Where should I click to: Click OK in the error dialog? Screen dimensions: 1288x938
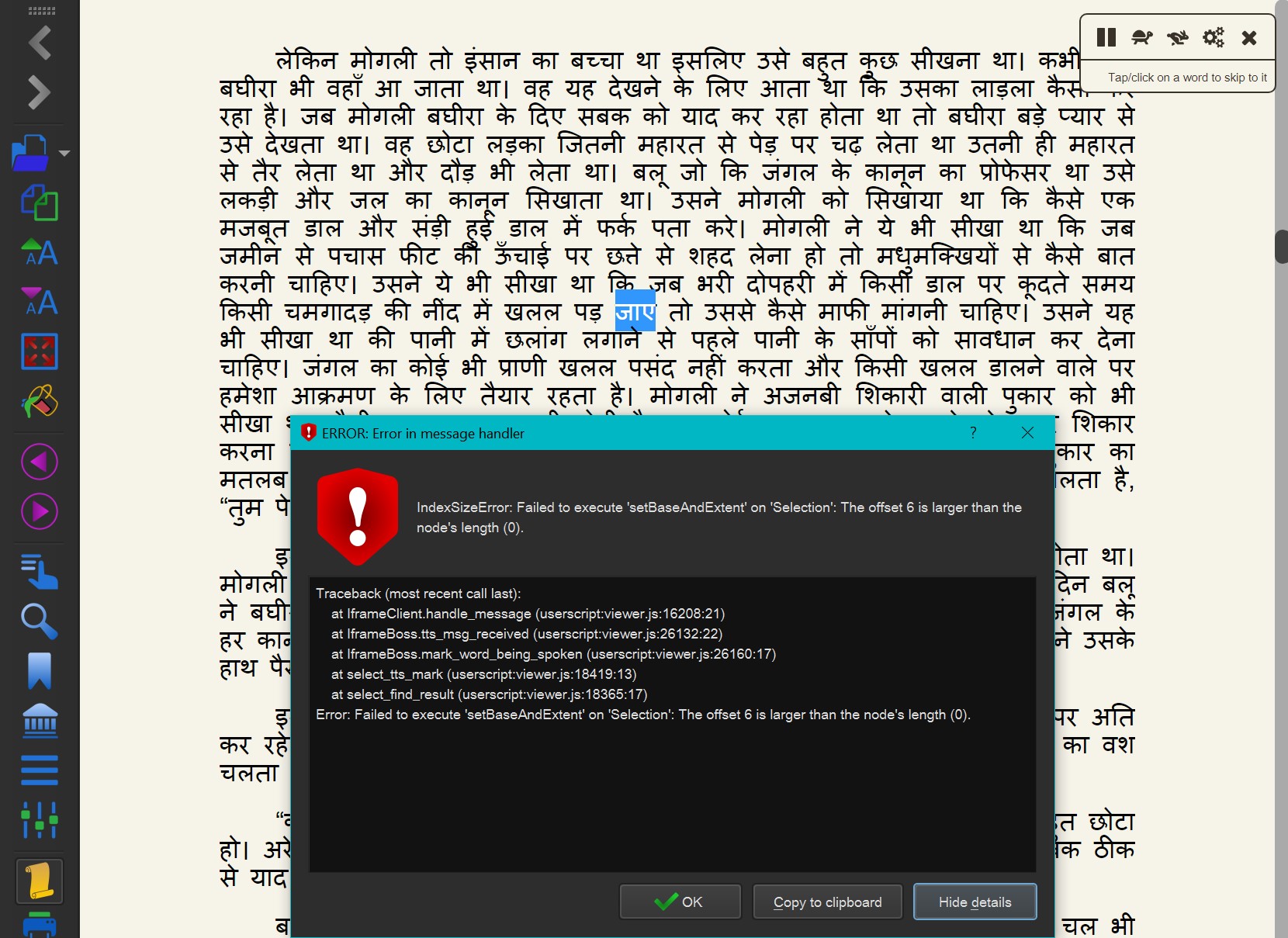(x=680, y=902)
